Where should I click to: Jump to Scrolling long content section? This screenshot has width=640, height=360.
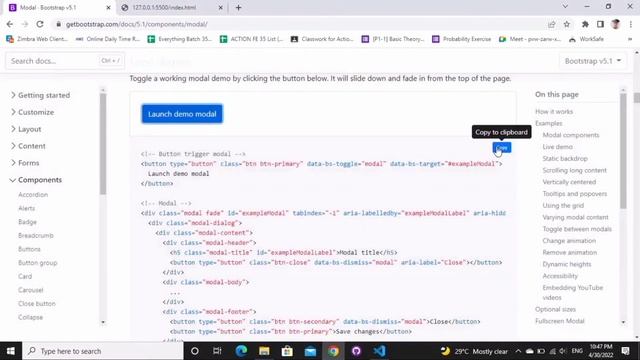pyautogui.click(x=574, y=170)
